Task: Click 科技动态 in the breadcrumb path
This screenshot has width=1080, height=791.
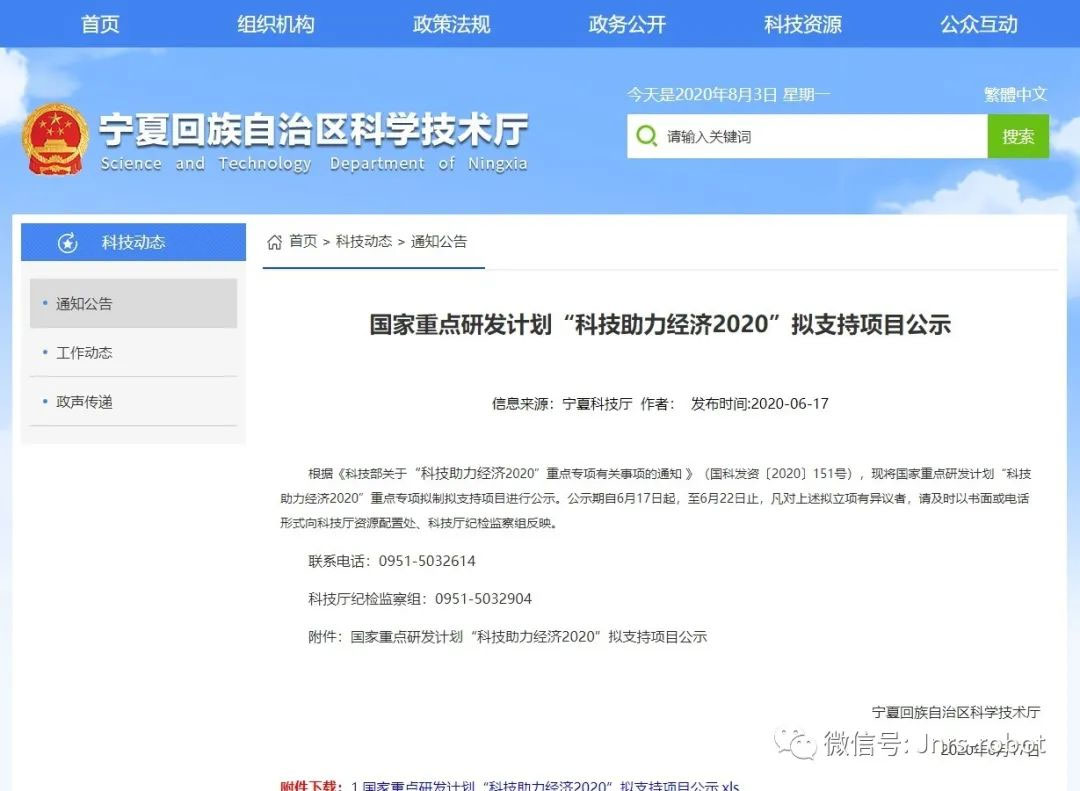Action: [x=364, y=242]
